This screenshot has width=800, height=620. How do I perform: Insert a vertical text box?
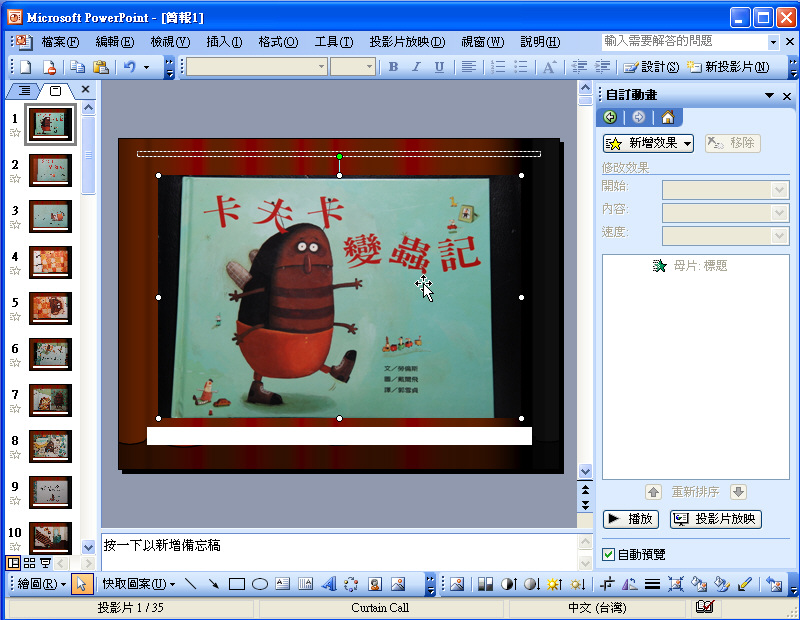click(306, 583)
